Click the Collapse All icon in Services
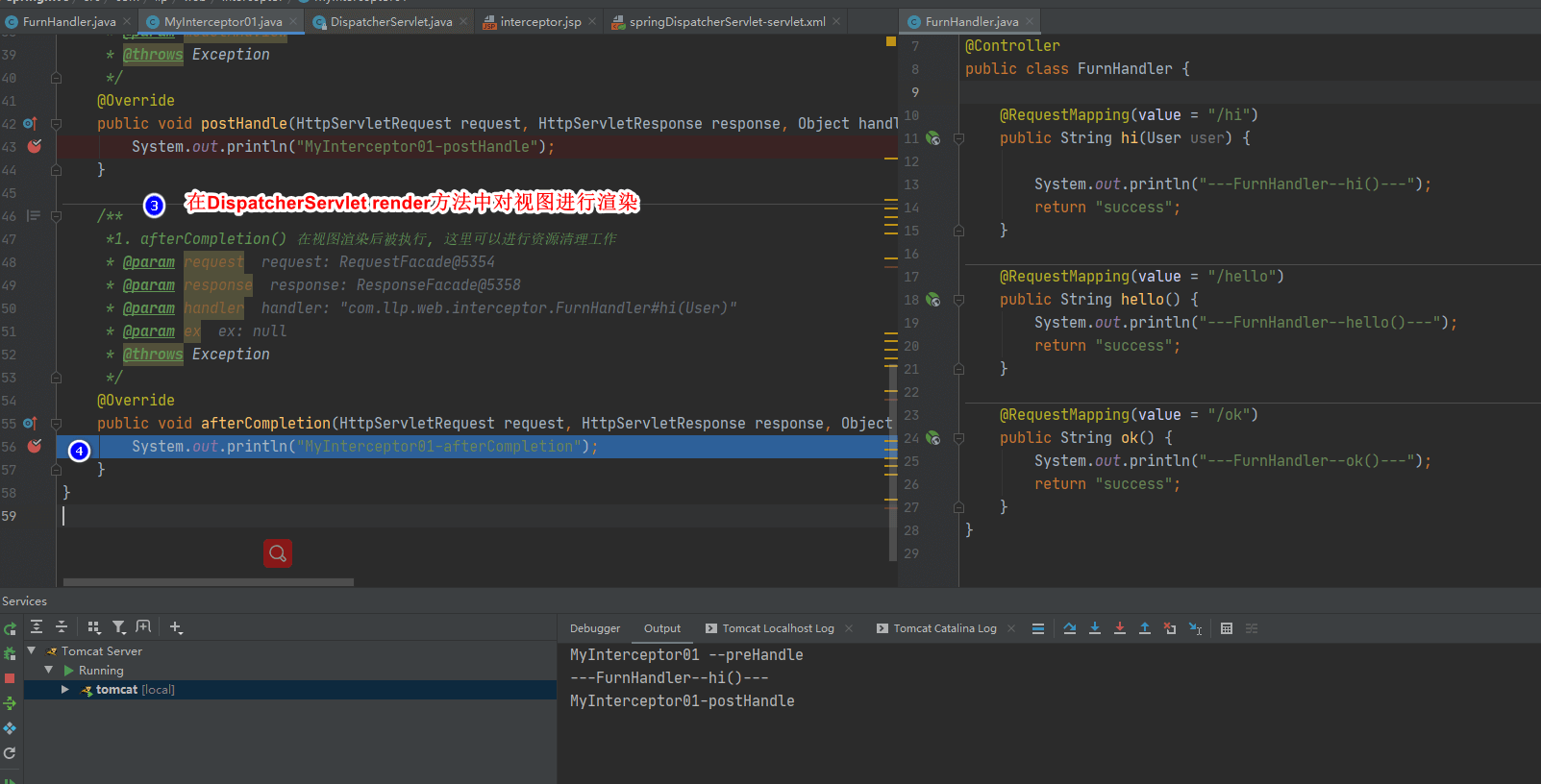The height and width of the screenshot is (784, 1541). coord(62,627)
